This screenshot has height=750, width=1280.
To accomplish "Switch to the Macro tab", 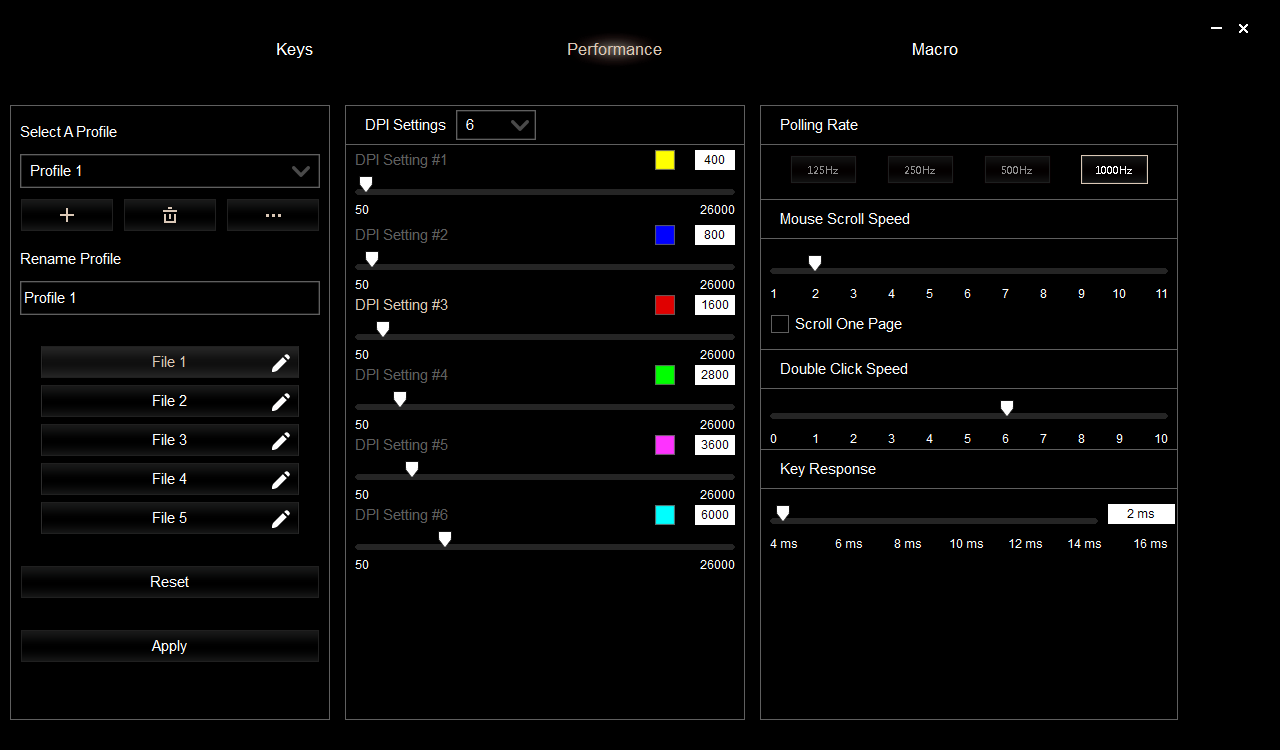I will [935, 49].
